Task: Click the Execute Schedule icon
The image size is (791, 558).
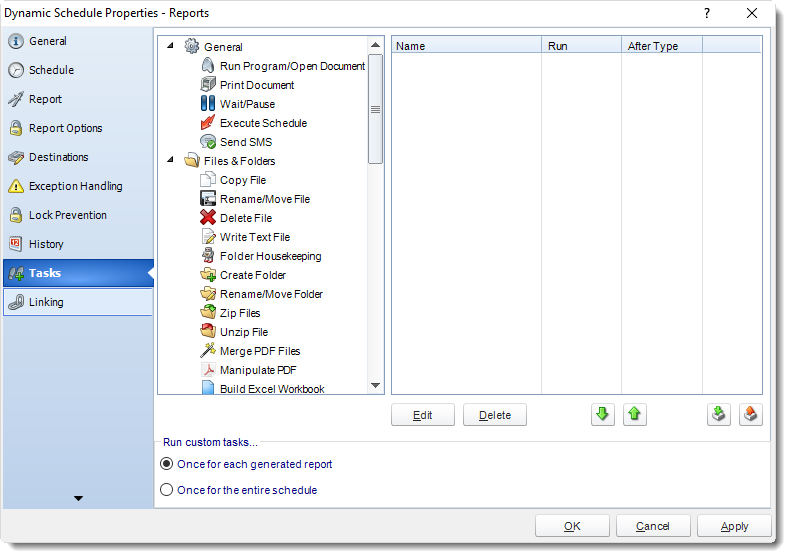Action: click(x=207, y=123)
